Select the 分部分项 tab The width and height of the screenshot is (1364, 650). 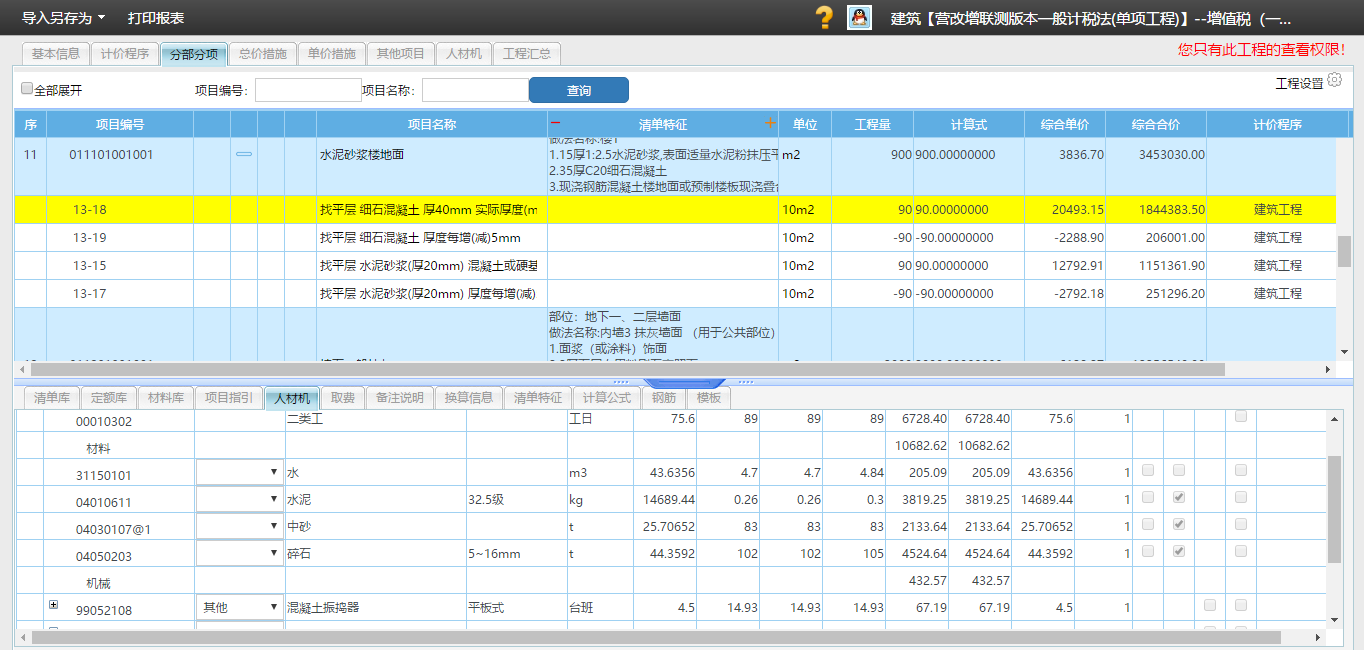click(x=194, y=54)
